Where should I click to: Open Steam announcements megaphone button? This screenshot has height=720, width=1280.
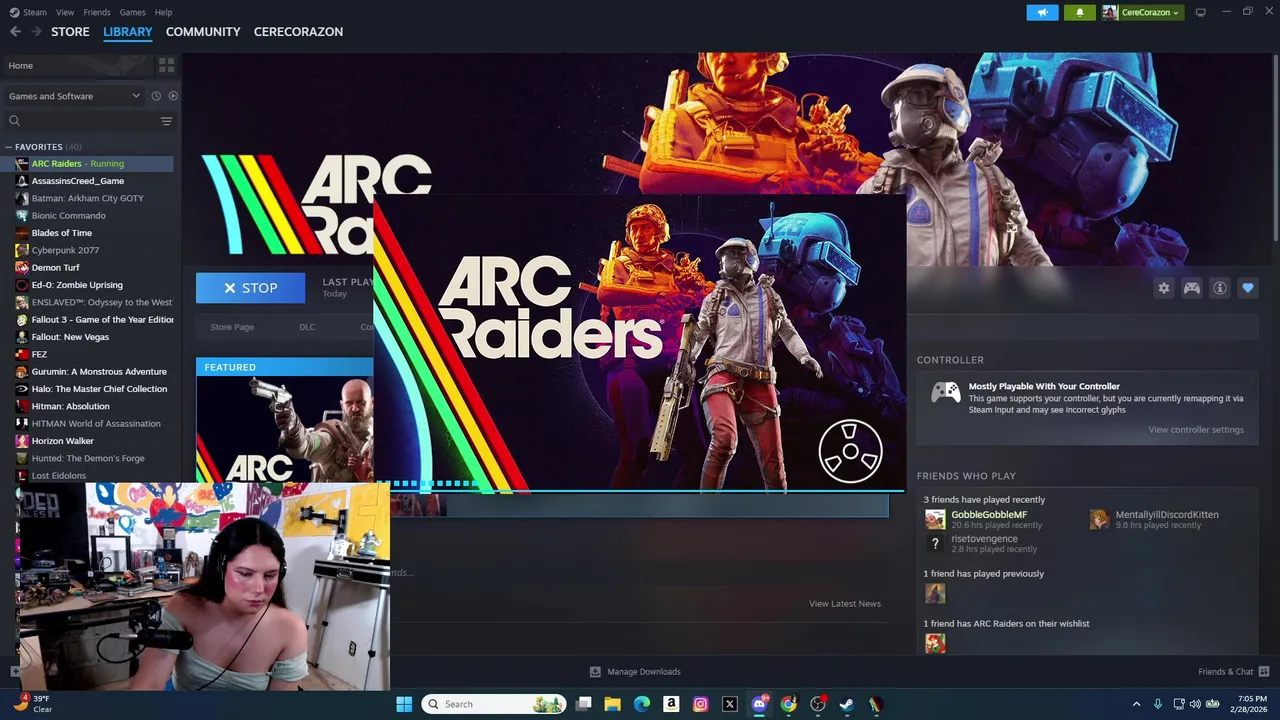coord(1042,12)
